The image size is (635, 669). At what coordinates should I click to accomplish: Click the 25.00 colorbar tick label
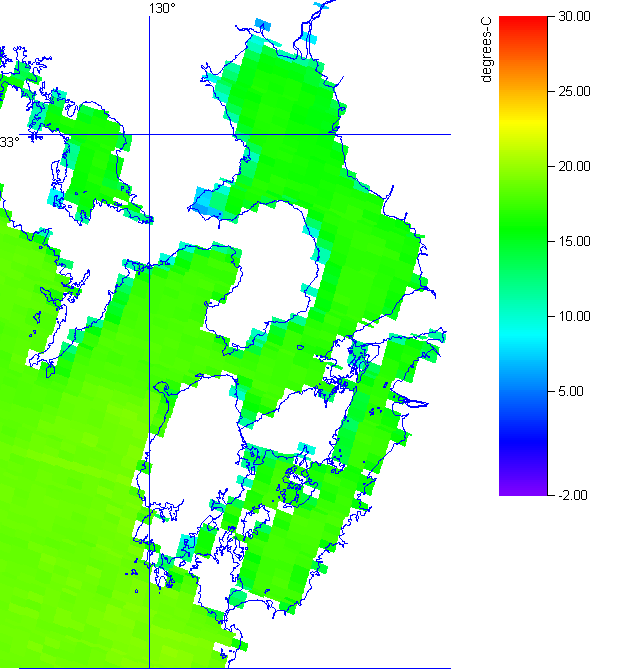click(x=574, y=91)
